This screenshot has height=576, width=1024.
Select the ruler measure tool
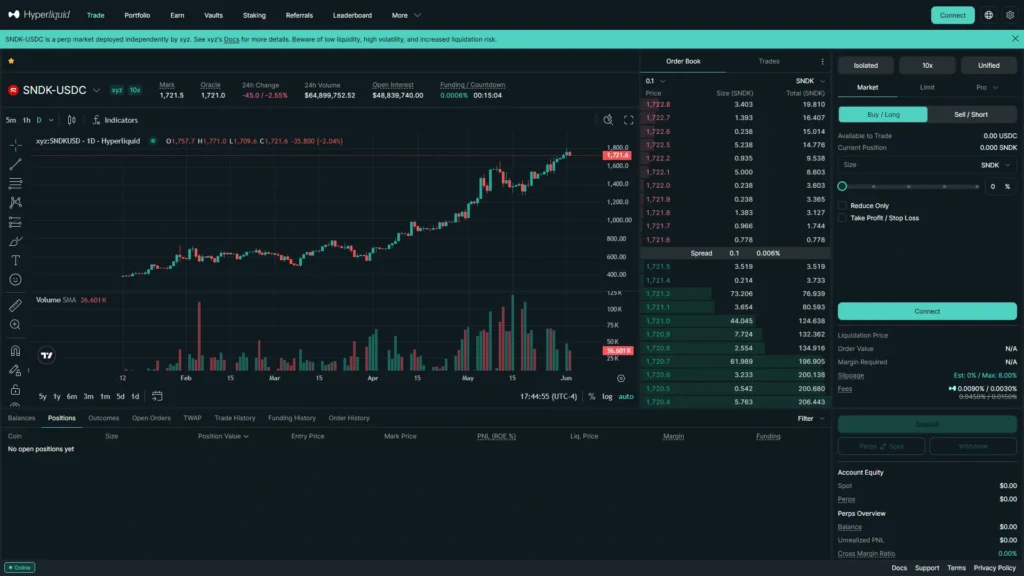[15, 305]
